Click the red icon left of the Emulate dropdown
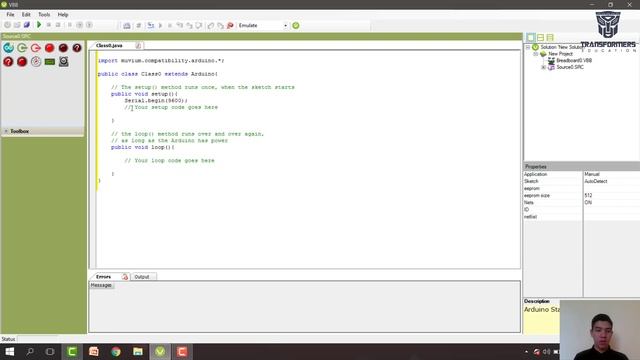This screenshot has height=360, width=640. [x=230, y=25]
